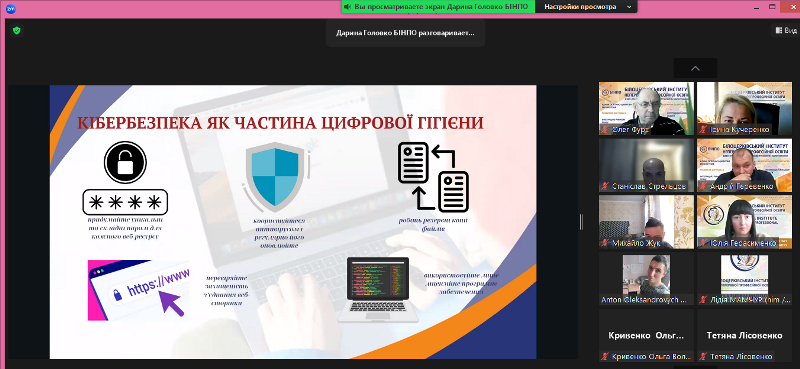Screen dimensions: 800x369
Task: Click the arrow next to Настройки просмотра
Action: click(629, 7)
